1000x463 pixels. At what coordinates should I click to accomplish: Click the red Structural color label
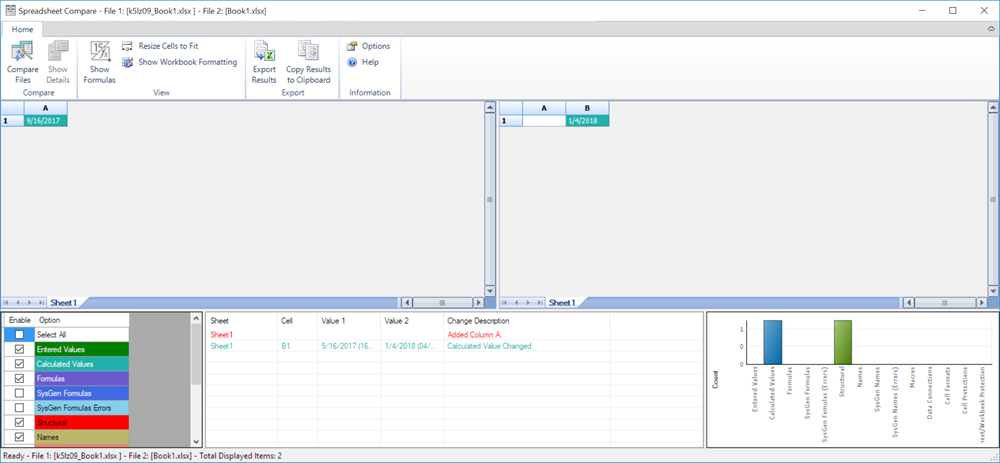(82, 422)
